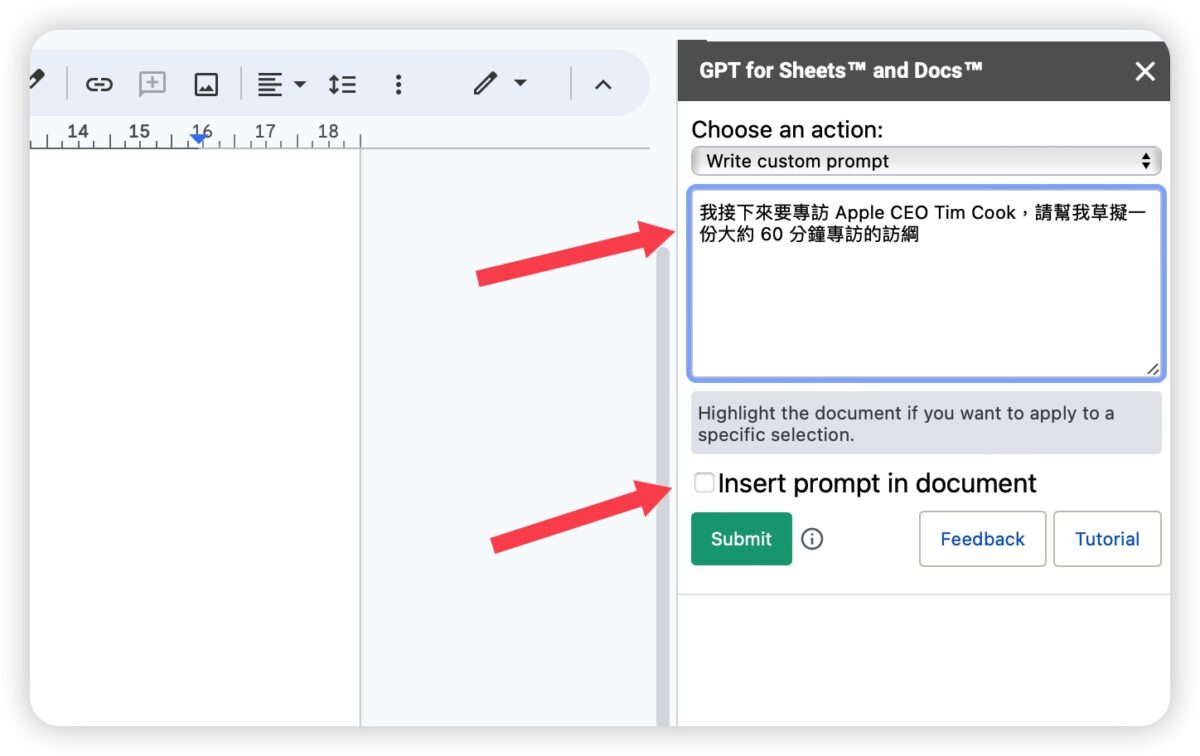
Task: Add a comment using the comment icon
Action: 152,84
